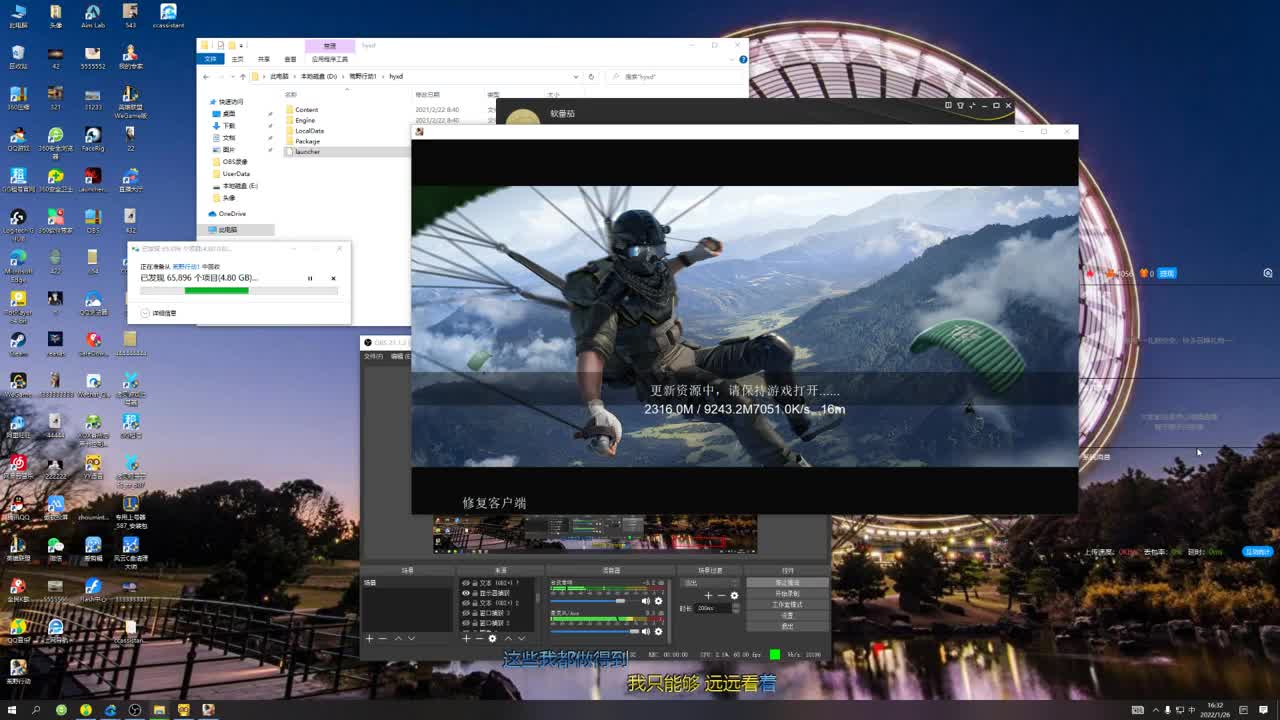Open settings gear of first OBS mixer track
Viewport: 1280px width, 720px height.
(658, 601)
